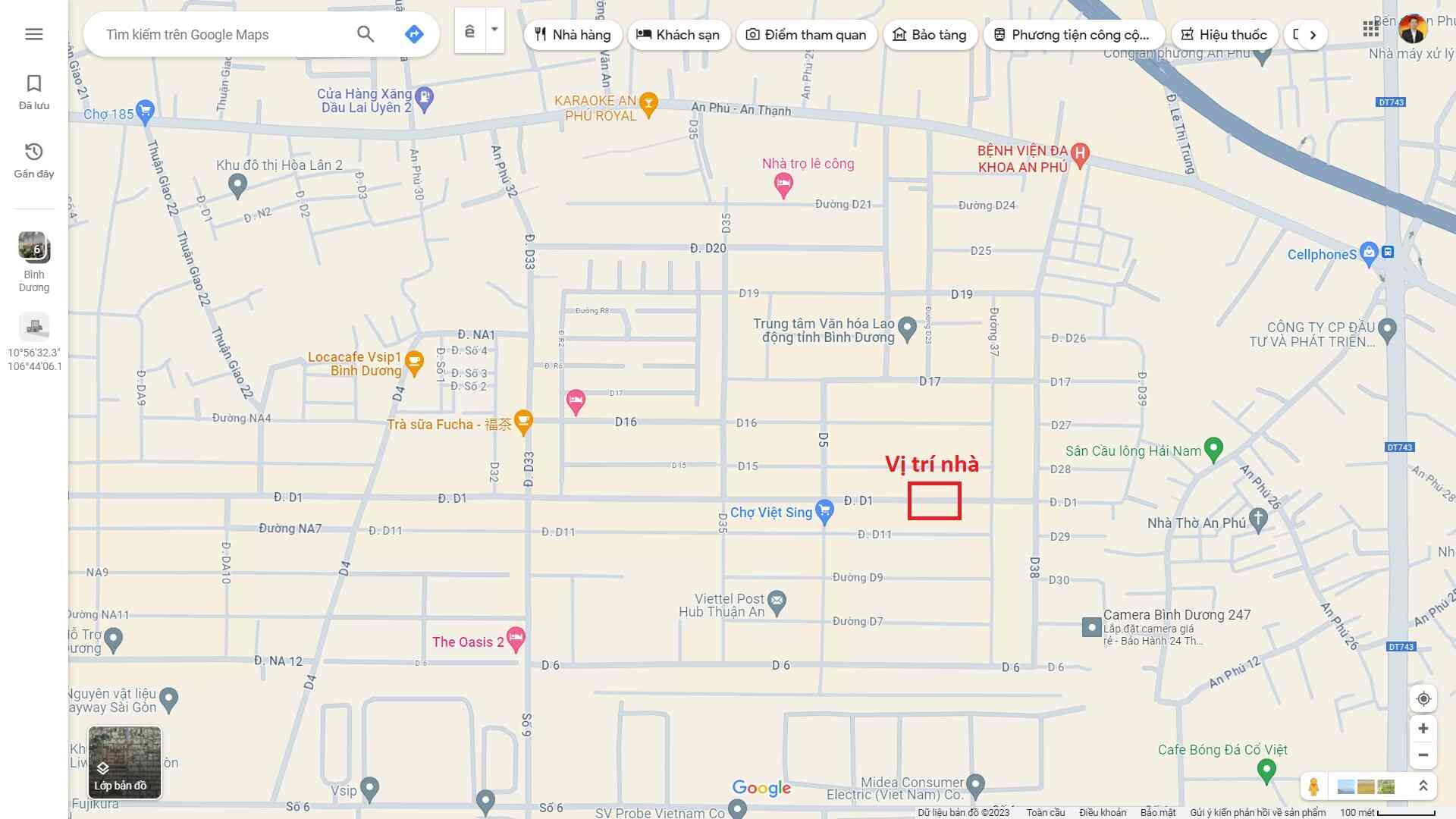Select the Street View pegman
Screen dimensions: 1456x819
pyautogui.click(x=1313, y=786)
